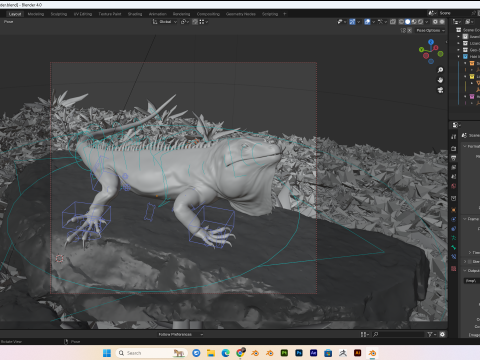The width and height of the screenshot is (480, 360).
Task: Open the Pose menu in viewport header
Action: [8, 22]
